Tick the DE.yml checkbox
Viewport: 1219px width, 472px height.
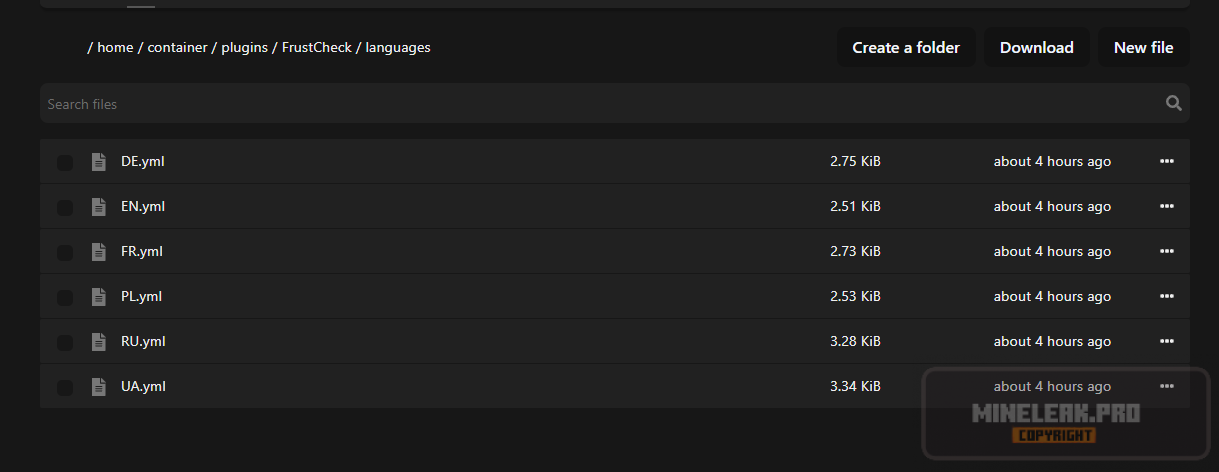click(65, 162)
